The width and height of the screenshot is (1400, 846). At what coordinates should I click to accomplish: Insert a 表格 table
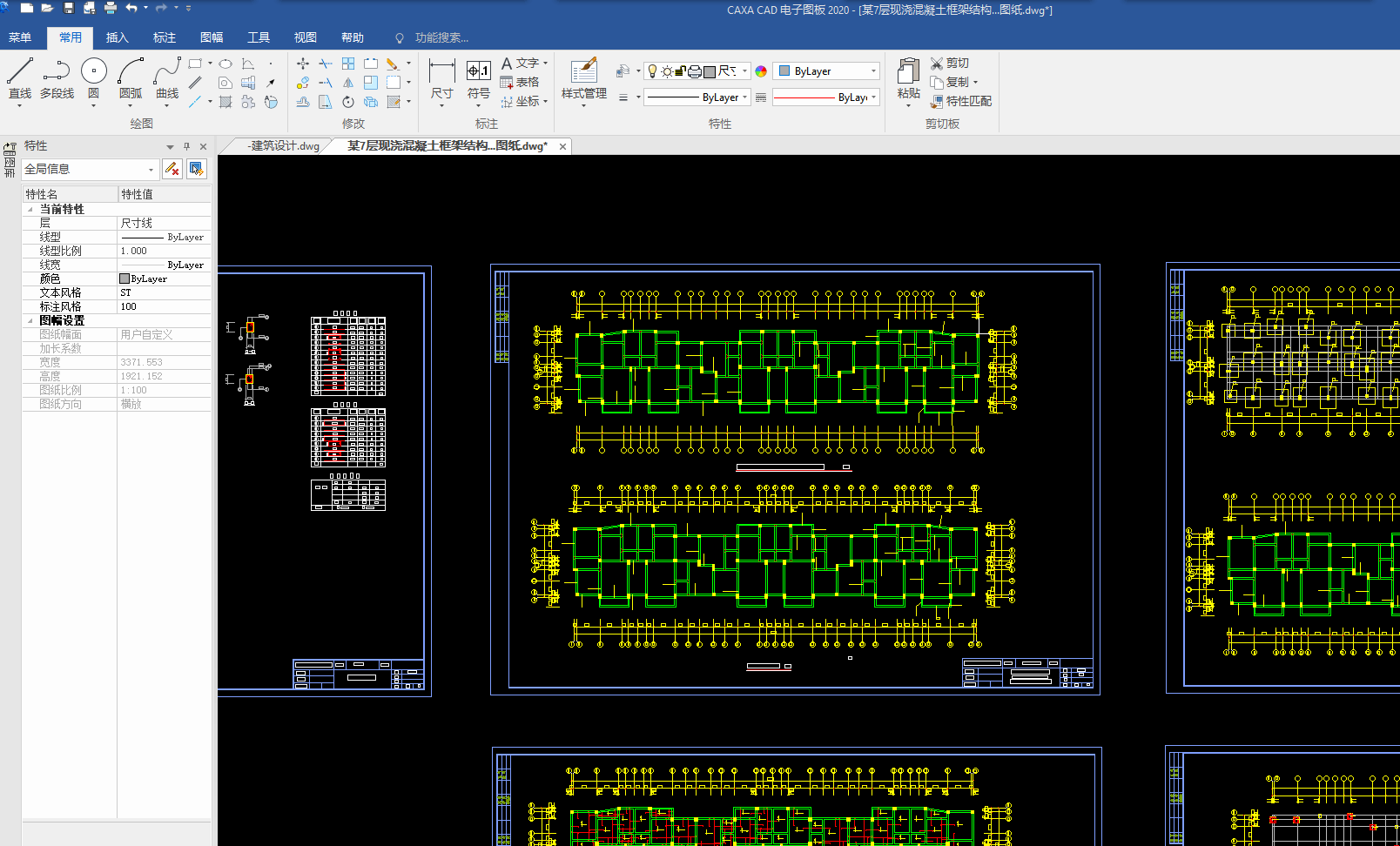pyautogui.click(x=520, y=83)
